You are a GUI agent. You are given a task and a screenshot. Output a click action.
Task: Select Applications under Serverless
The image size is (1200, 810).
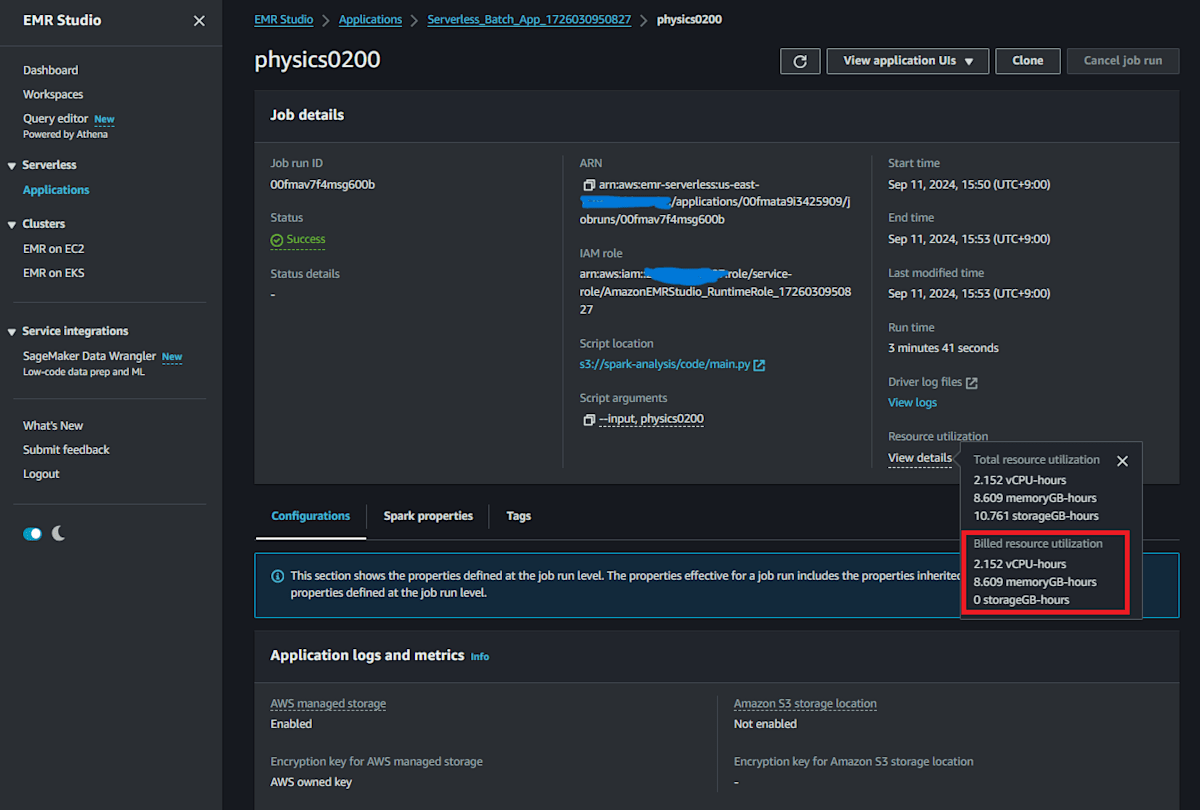coord(56,190)
